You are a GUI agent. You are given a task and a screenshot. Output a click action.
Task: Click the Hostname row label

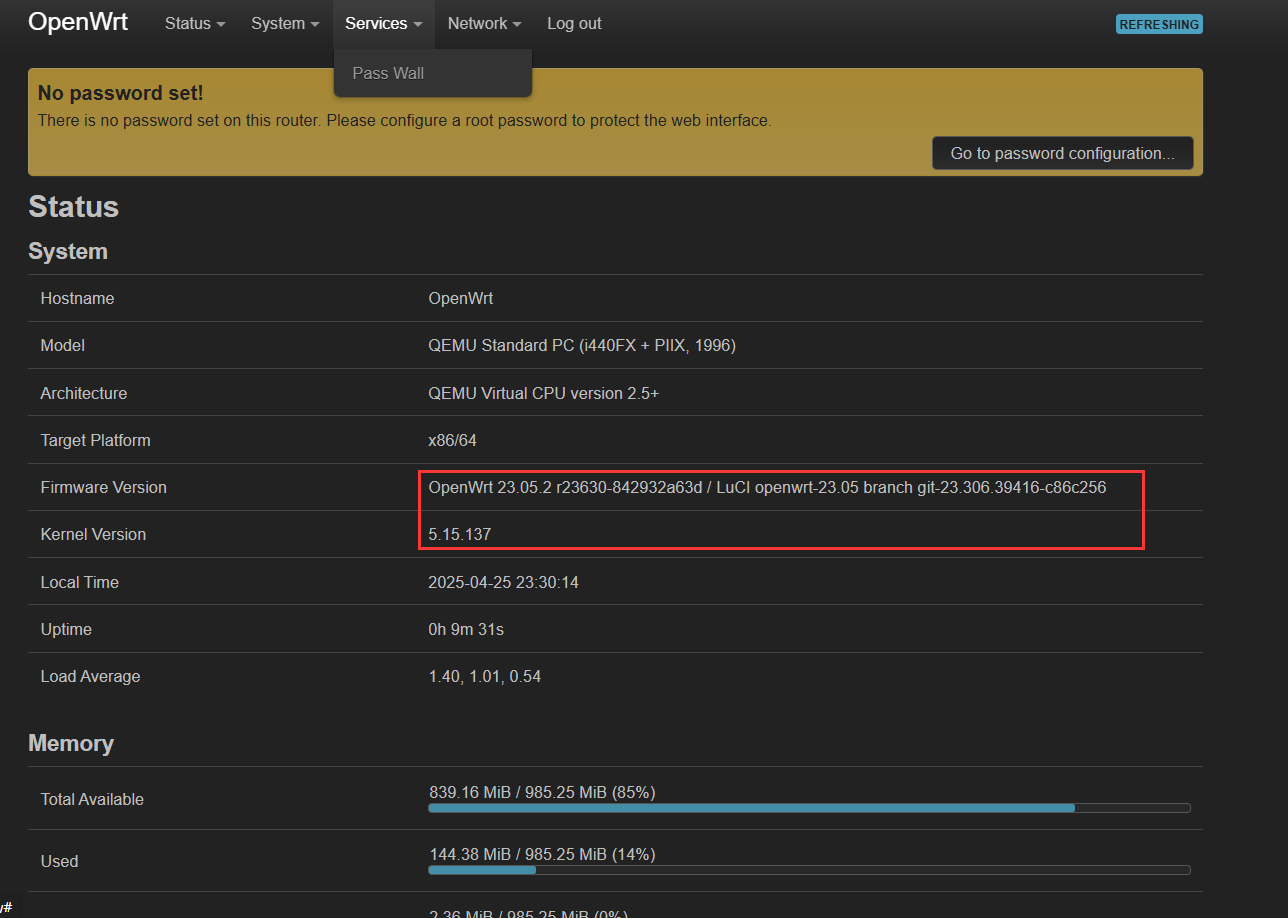(x=77, y=298)
